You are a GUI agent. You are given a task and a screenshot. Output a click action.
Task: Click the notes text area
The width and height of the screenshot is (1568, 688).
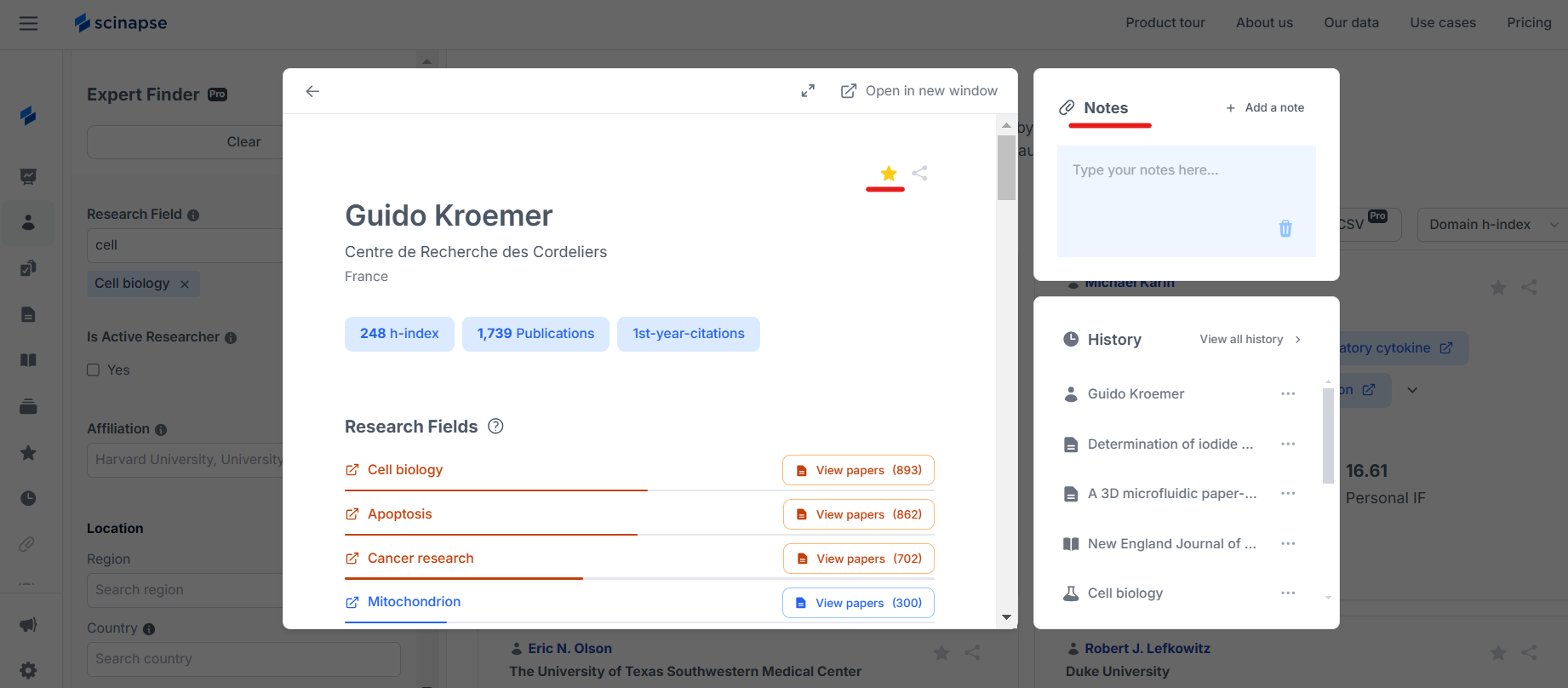pos(1186,201)
